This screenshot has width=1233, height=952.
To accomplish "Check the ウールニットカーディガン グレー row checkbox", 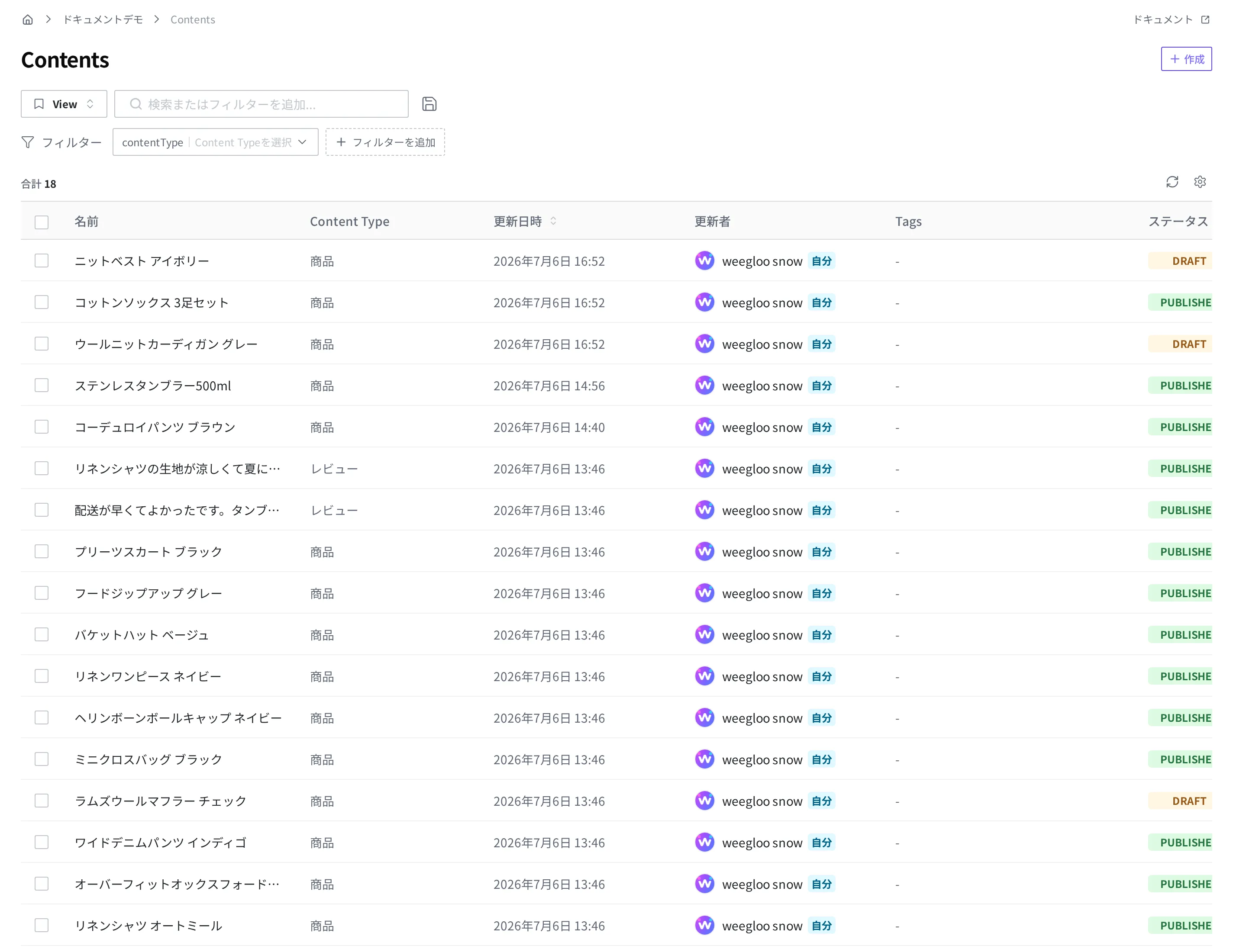I will click(x=41, y=344).
